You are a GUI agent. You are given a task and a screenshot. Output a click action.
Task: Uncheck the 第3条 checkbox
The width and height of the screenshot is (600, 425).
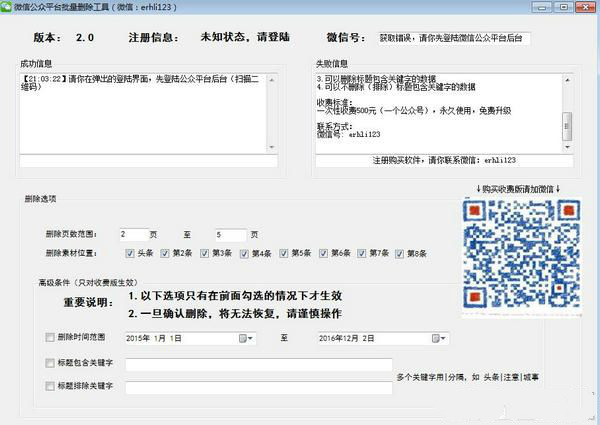pos(205,253)
